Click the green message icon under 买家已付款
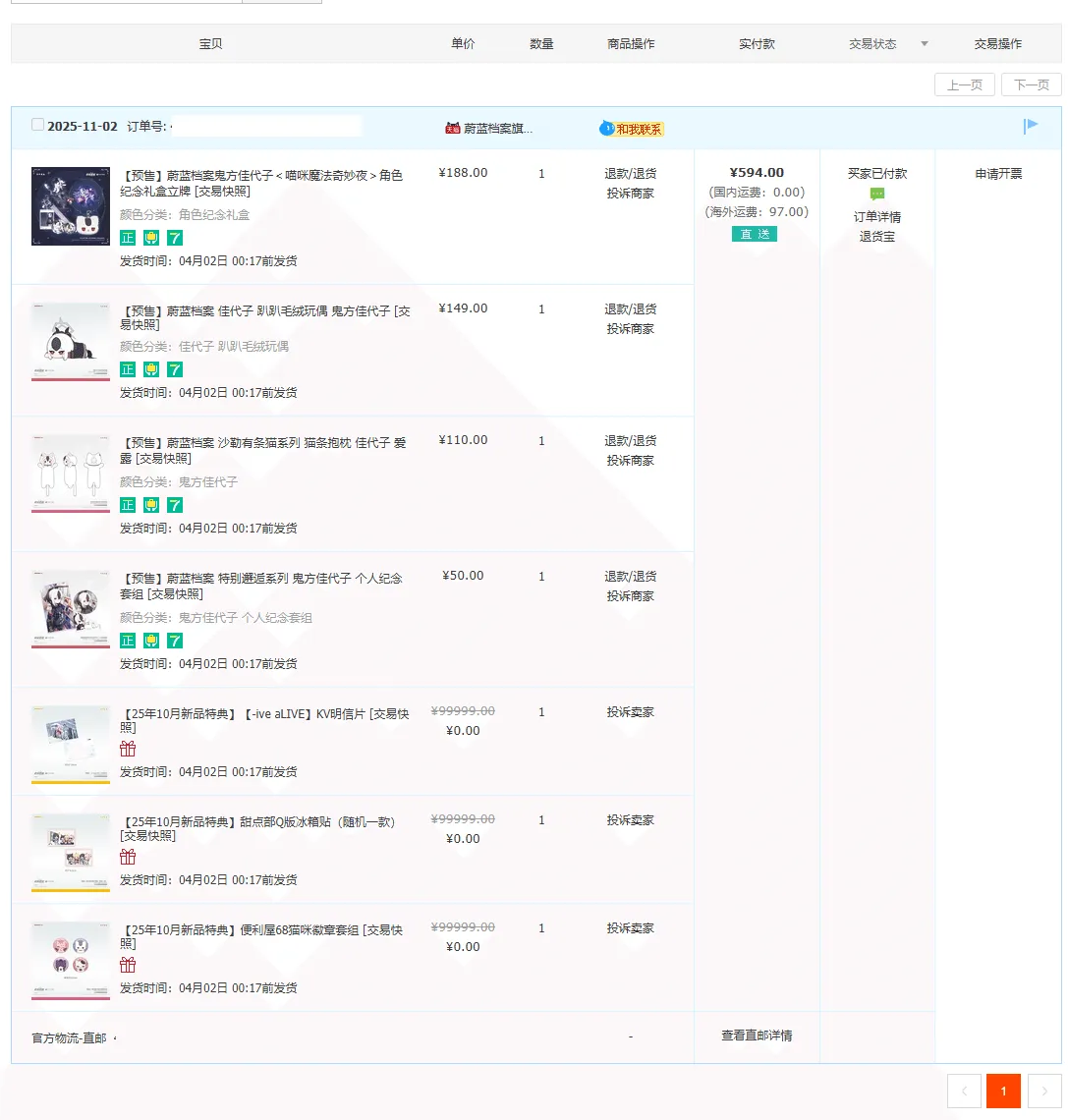This screenshot has width=1068, height=1120. tap(877, 195)
